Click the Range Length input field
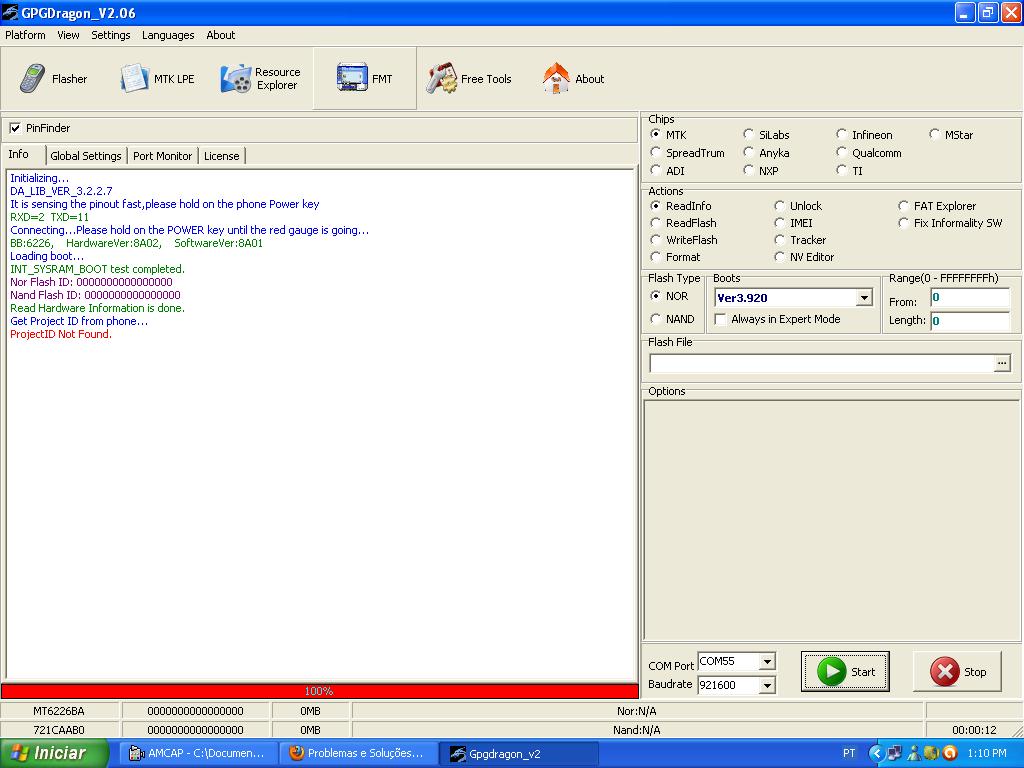Image resolution: width=1024 pixels, height=768 pixels. pyautogui.click(x=970, y=321)
